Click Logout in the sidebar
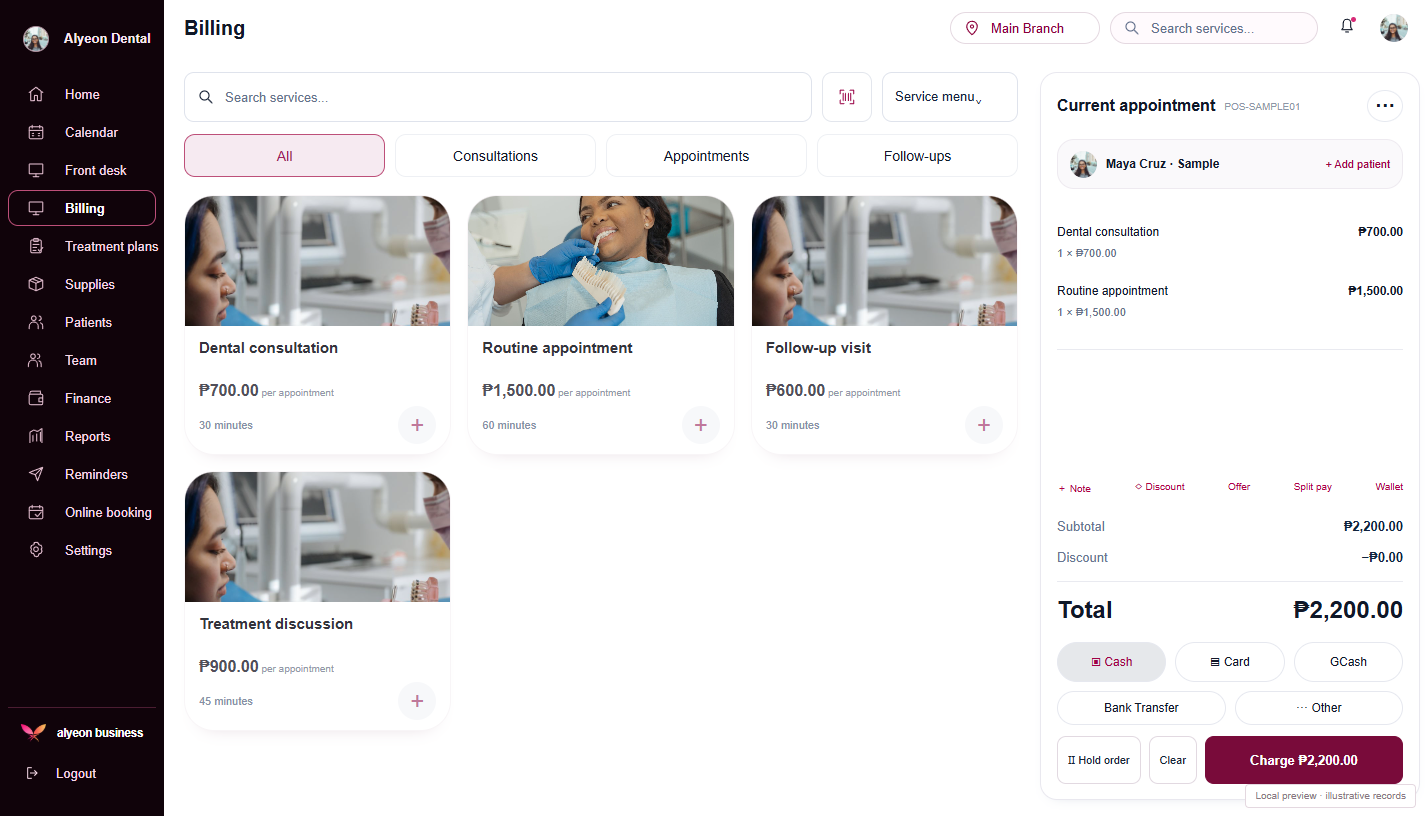Viewport: 1428px width, 816px height. click(76, 773)
